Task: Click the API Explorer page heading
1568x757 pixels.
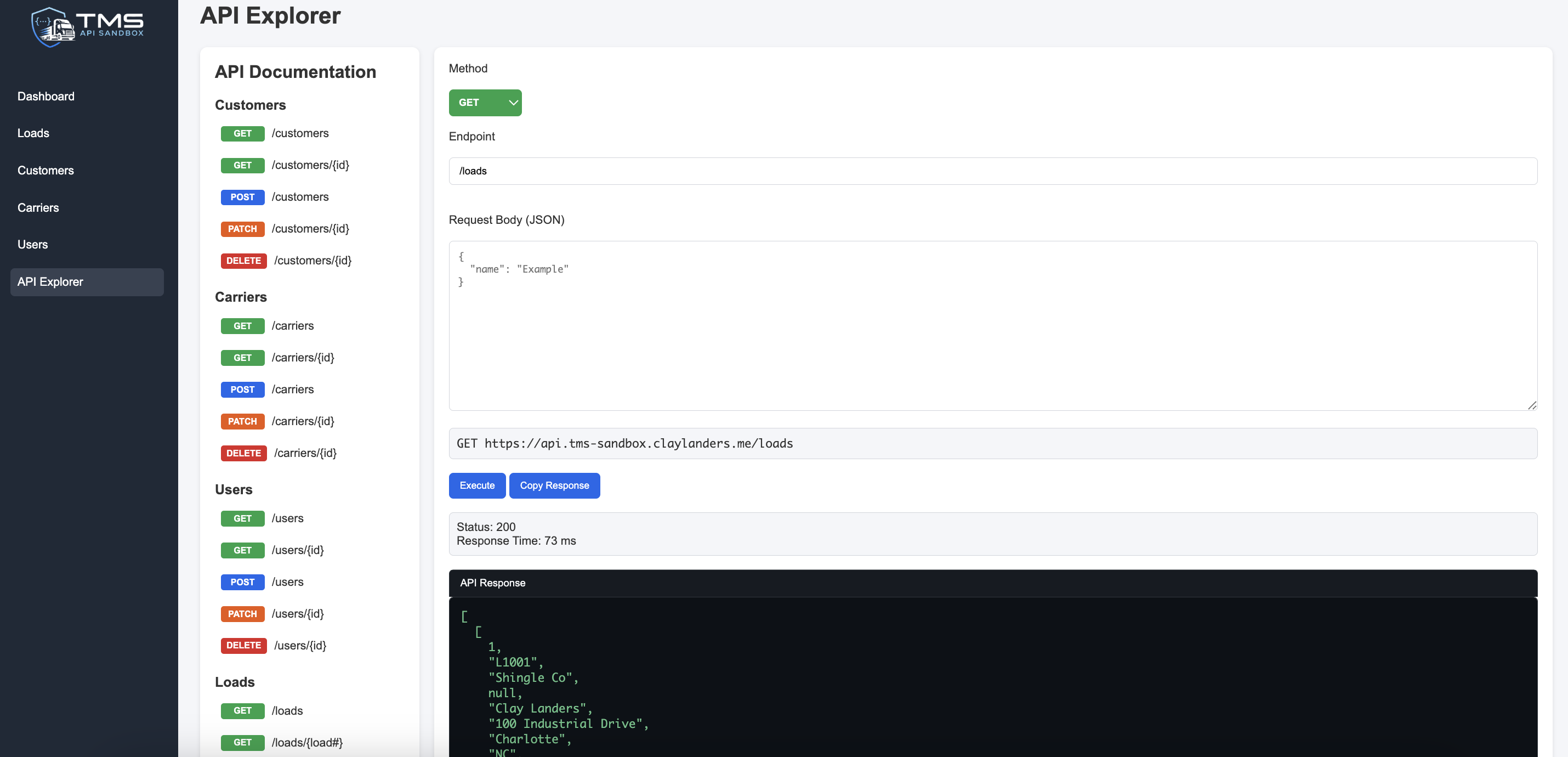Action: 270,15
